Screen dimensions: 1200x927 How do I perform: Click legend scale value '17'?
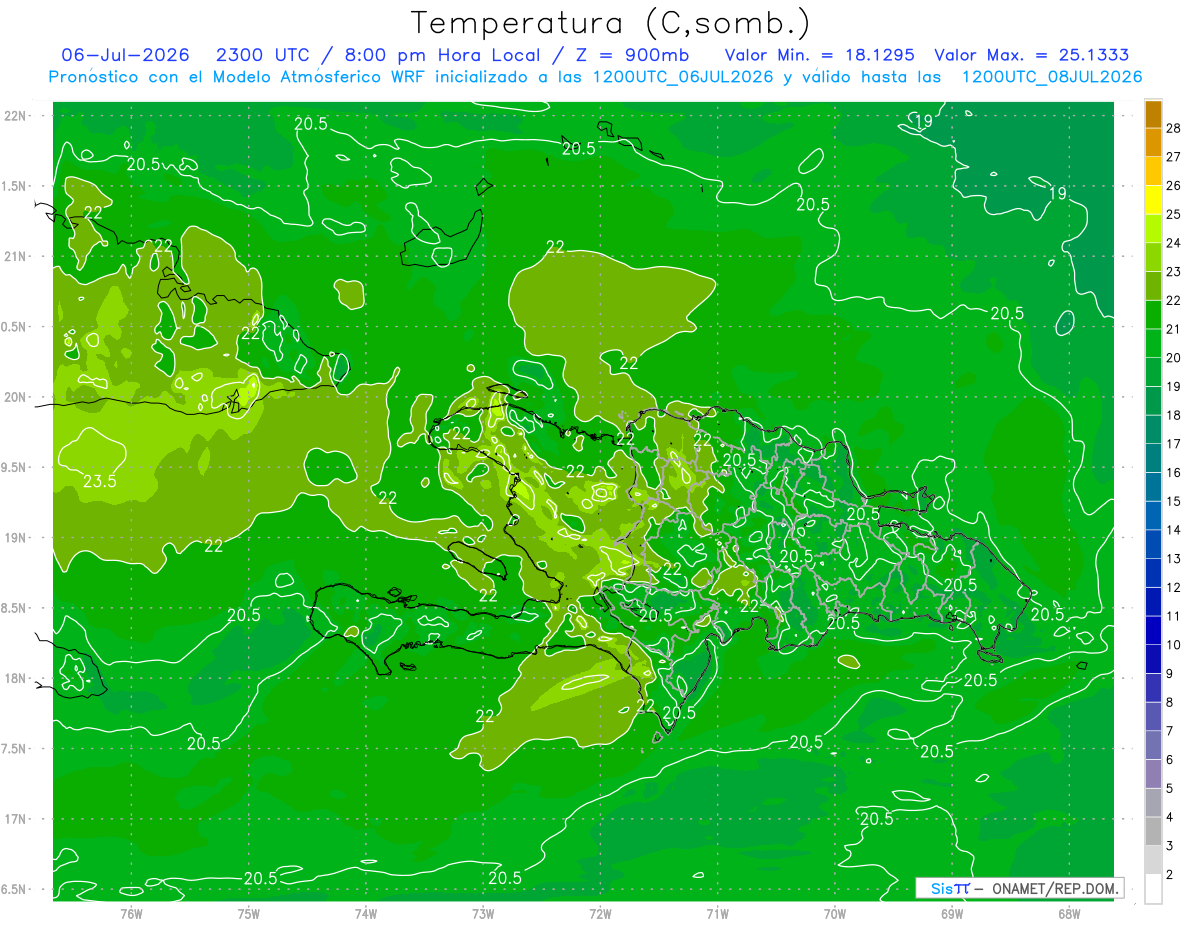point(1174,444)
